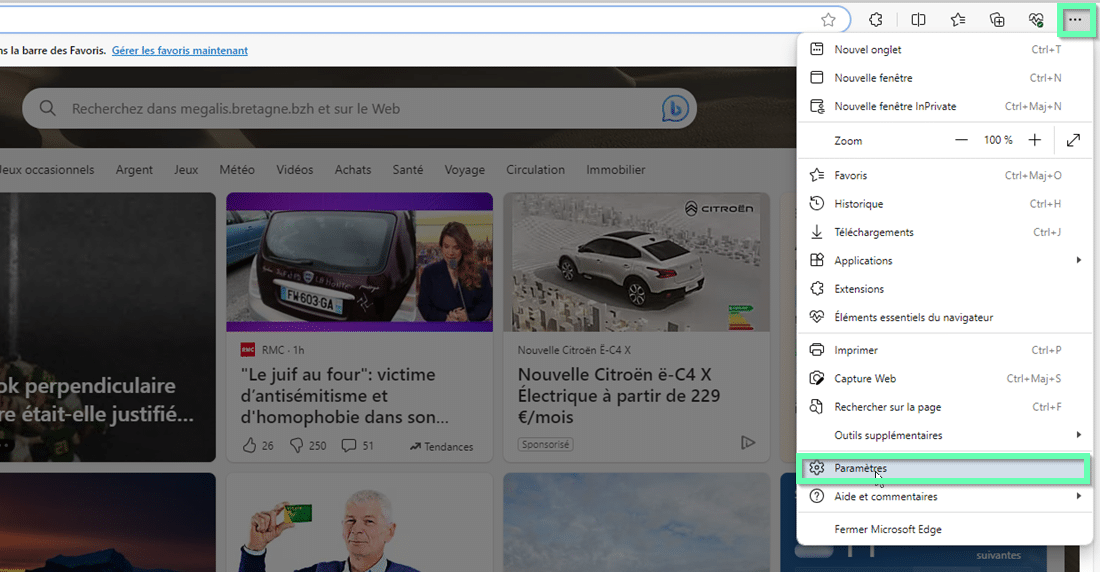Screen dimensions: 1100x572
Task: Open Téléchargements from the menu
Action: point(944,232)
